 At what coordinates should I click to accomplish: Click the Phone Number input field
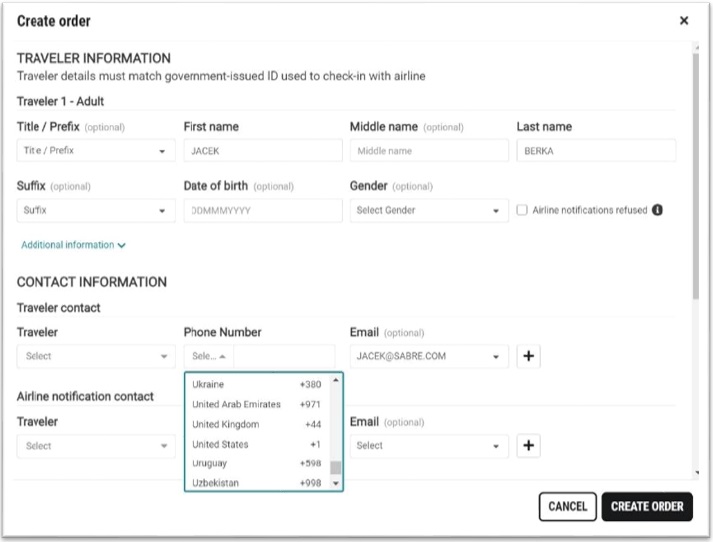pos(284,356)
